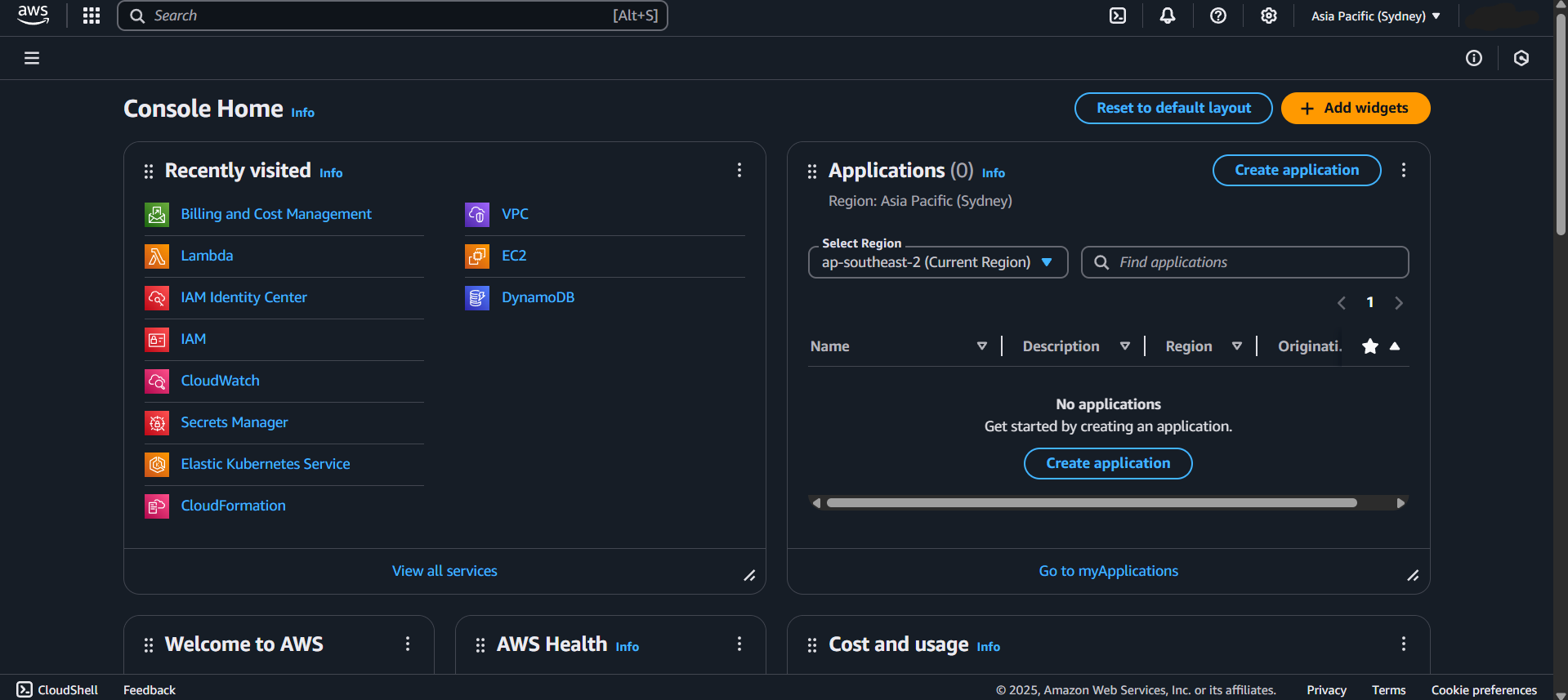Screen dimensions: 1568x700
Task: Click the VPC service icon
Action: (477, 214)
